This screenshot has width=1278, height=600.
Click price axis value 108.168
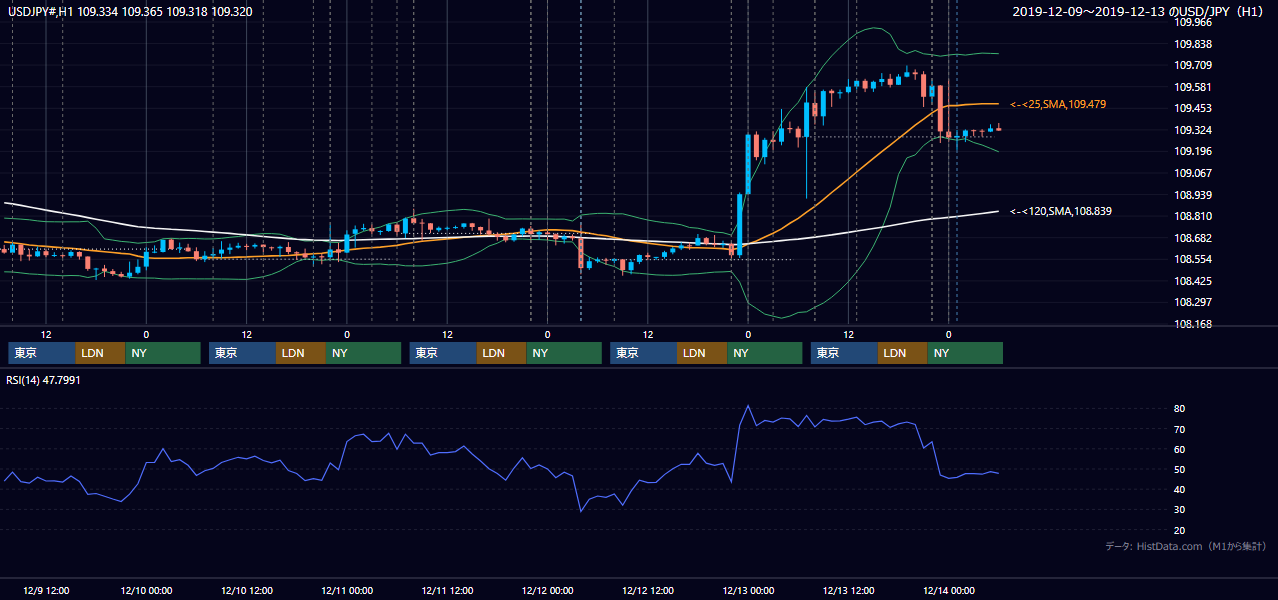click(x=1193, y=324)
